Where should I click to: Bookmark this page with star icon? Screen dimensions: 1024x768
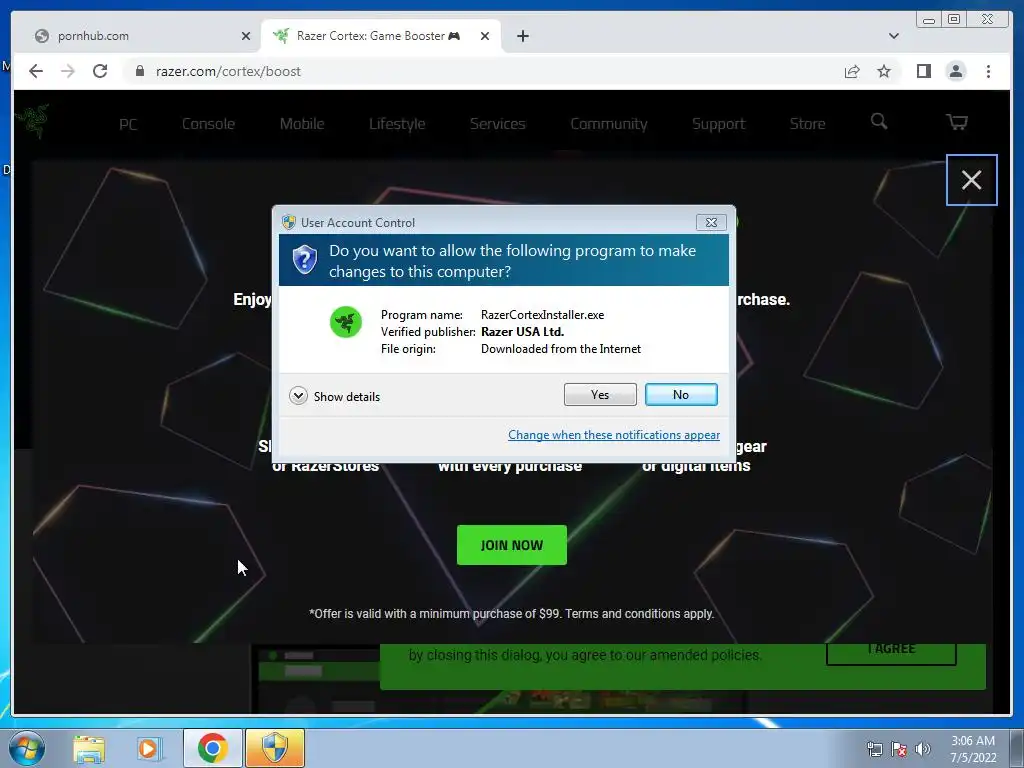[884, 71]
